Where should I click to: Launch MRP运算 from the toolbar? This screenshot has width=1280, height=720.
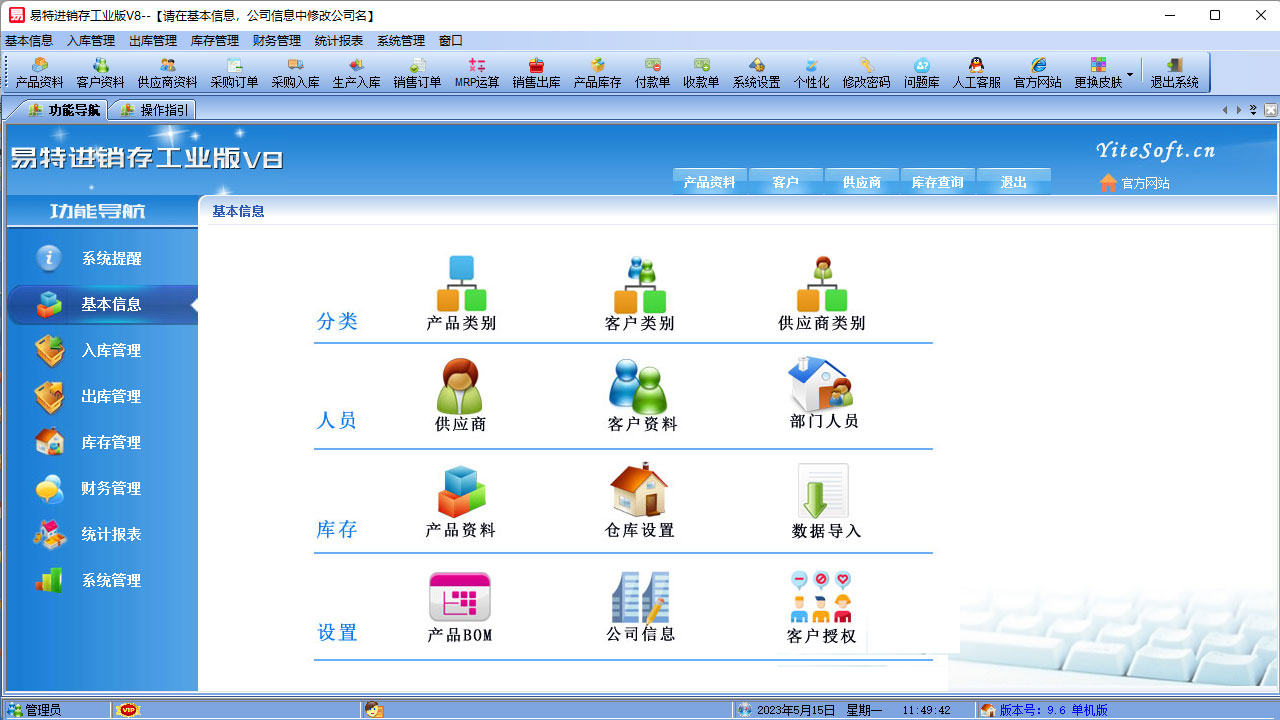[x=475, y=72]
